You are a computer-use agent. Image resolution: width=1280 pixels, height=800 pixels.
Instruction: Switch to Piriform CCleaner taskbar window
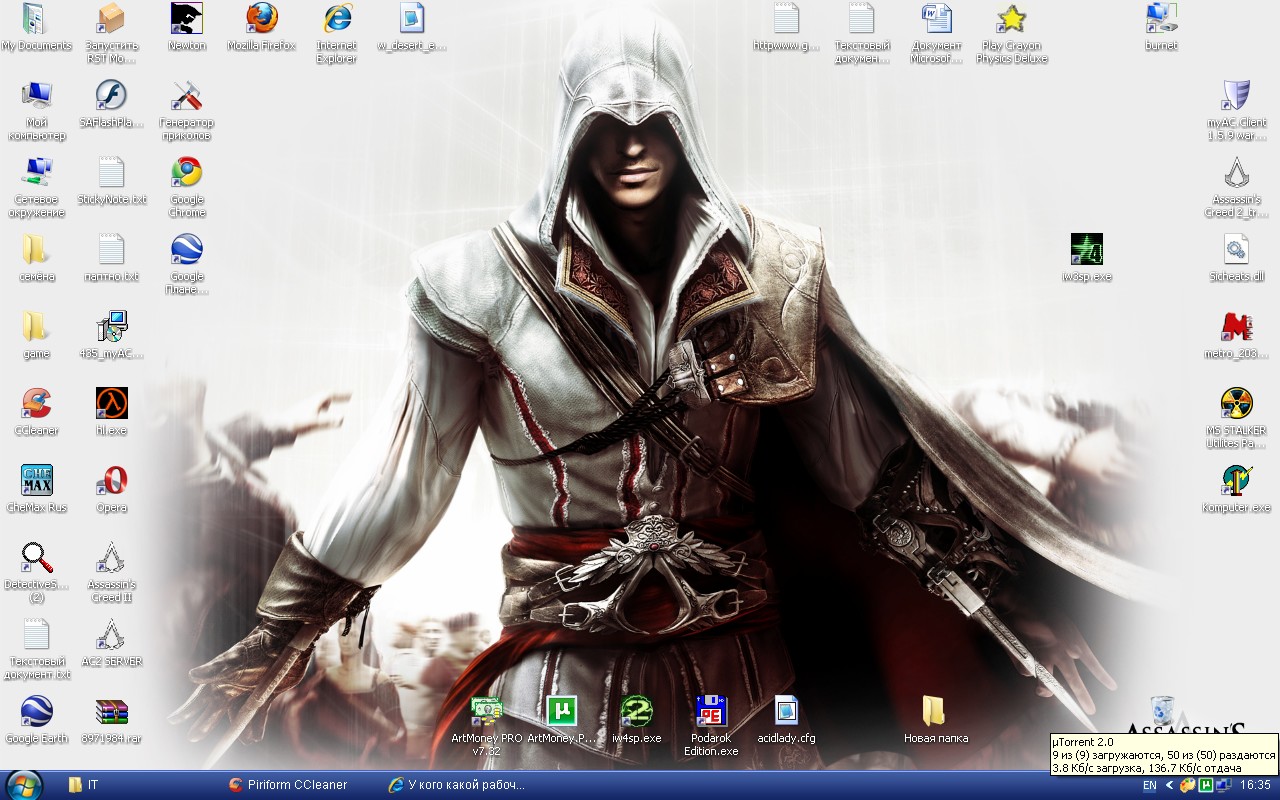(288, 785)
